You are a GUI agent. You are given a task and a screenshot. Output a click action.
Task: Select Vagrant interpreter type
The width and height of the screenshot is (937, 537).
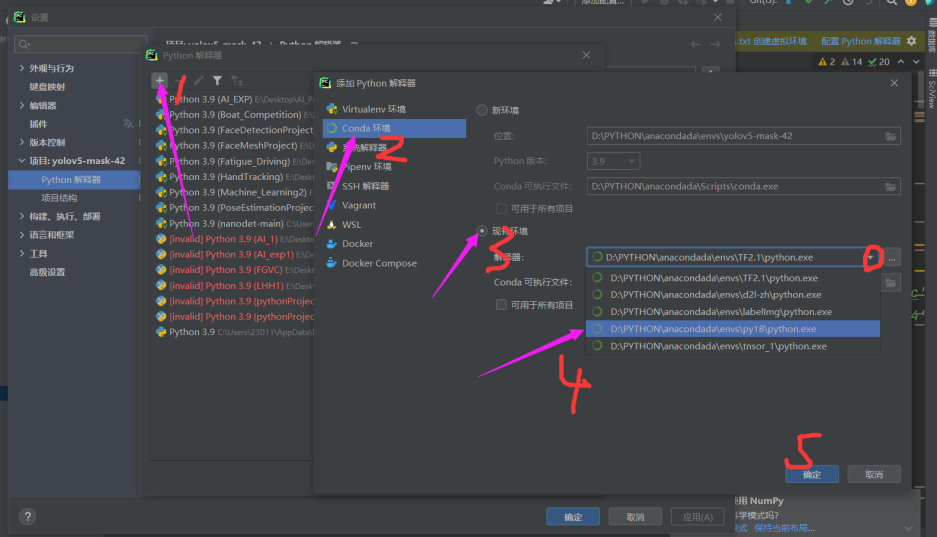(x=394, y=205)
